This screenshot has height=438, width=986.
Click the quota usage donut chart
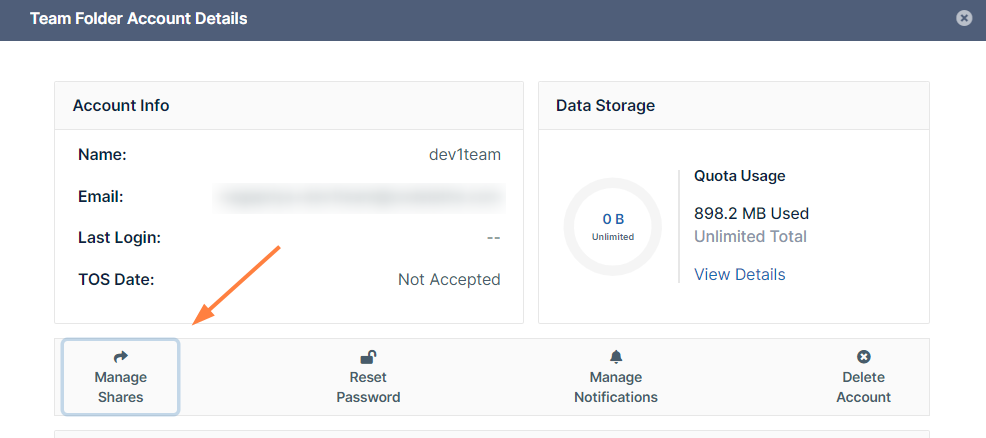tap(612, 226)
